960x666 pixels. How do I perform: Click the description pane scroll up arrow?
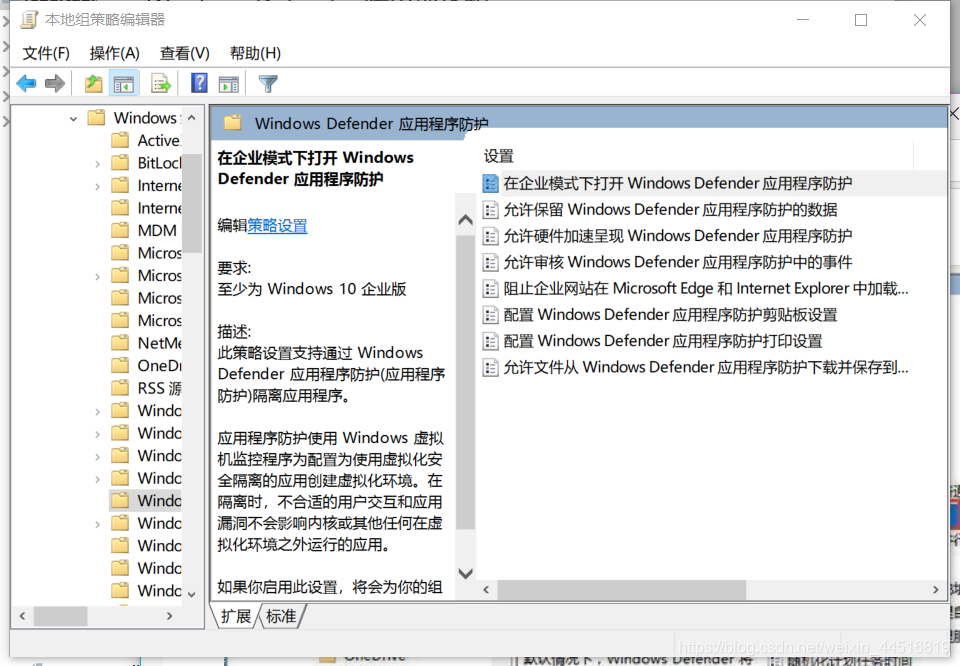click(x=466, y=220)
